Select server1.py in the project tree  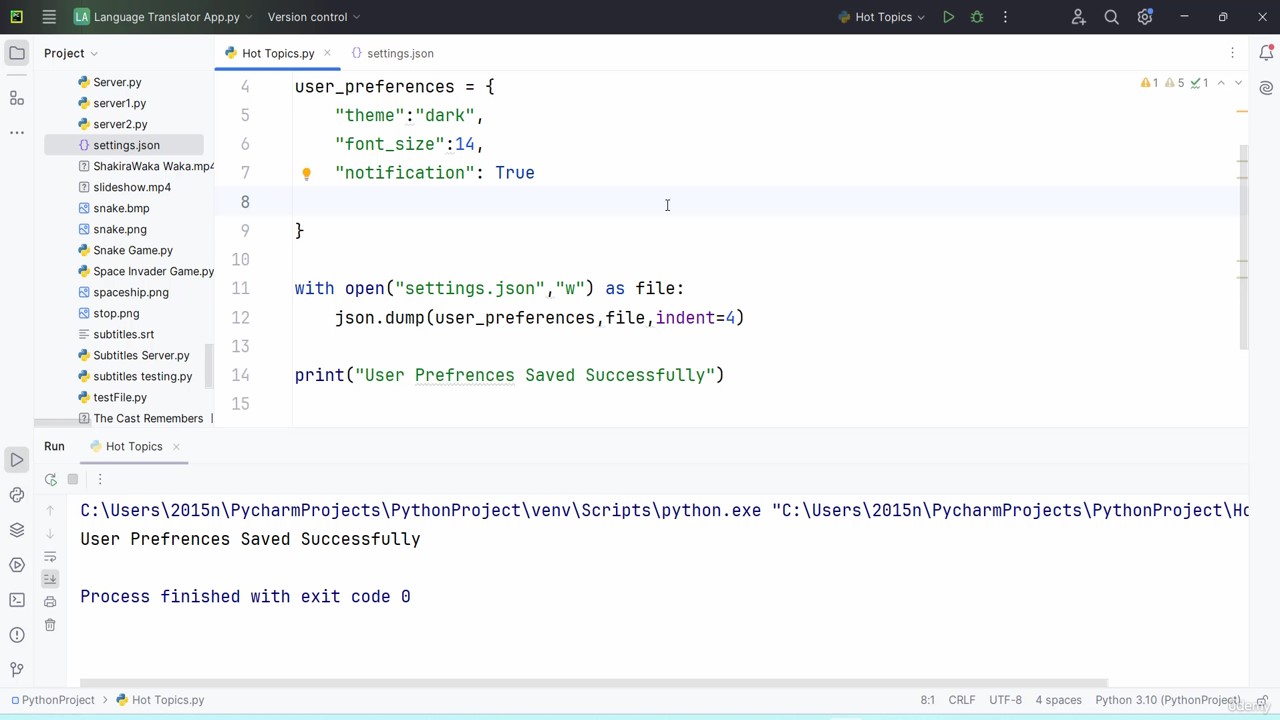(119, 103)
